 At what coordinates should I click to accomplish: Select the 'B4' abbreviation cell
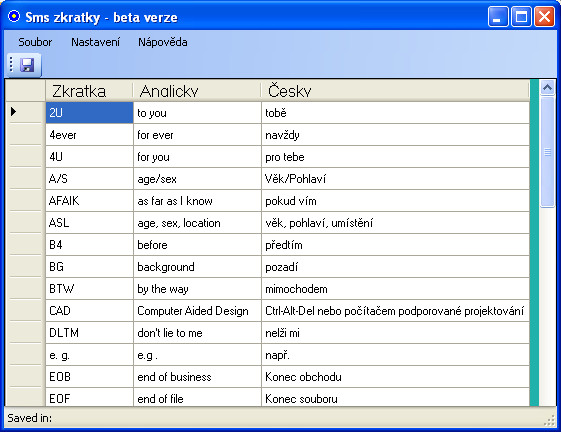click(89, 245)
